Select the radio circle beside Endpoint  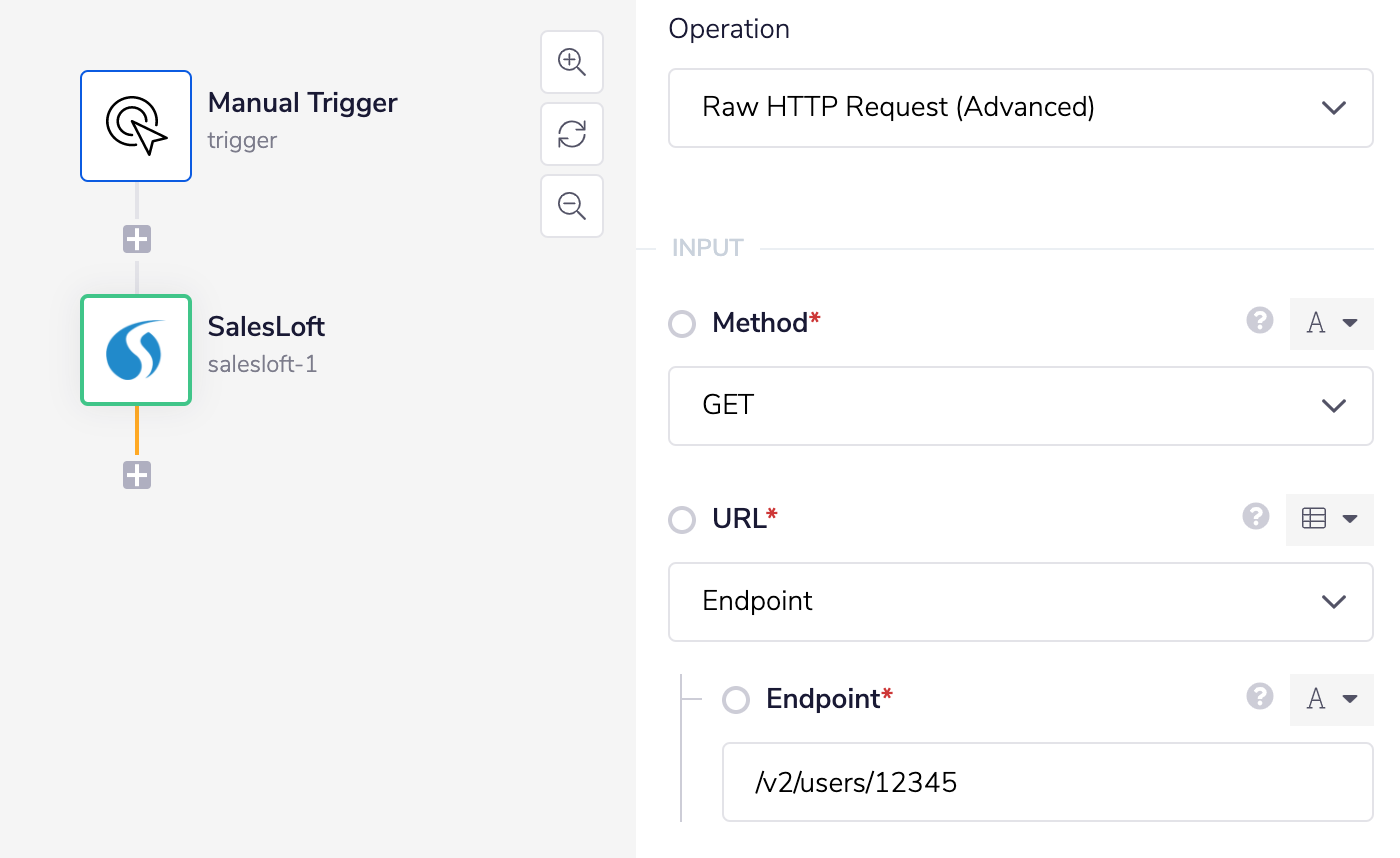(x=735, y=699)
